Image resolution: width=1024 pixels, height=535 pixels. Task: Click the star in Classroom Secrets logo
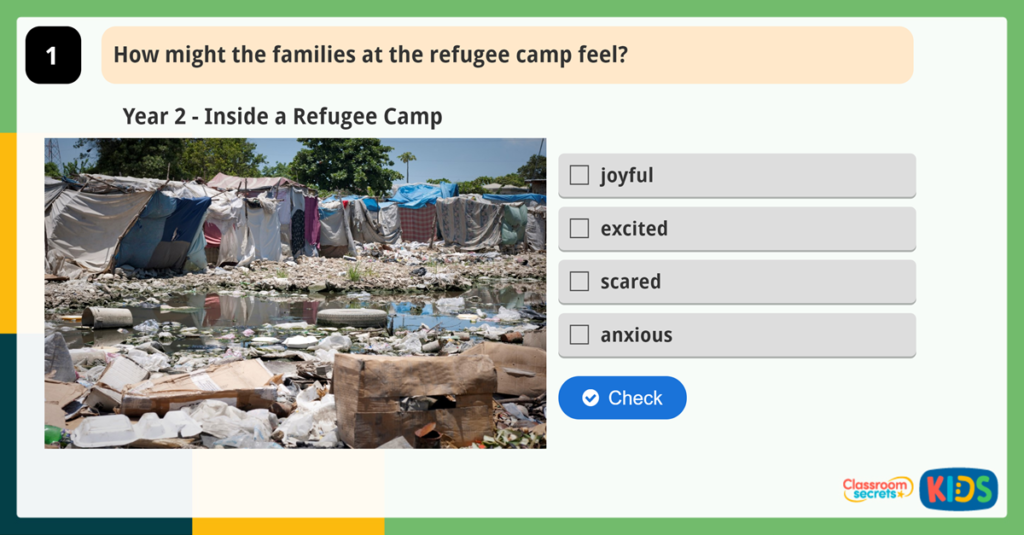(x=899, y=493)
